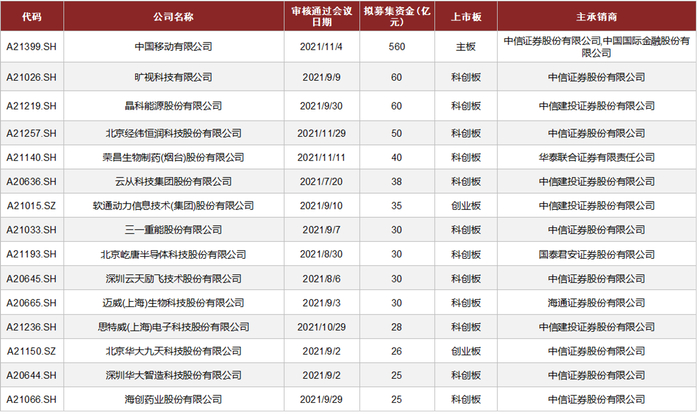The height and width of the screenshot is (414, 700).
Task: Select company 晶科能源股份有限公司
Action: (x=174, y=106)
